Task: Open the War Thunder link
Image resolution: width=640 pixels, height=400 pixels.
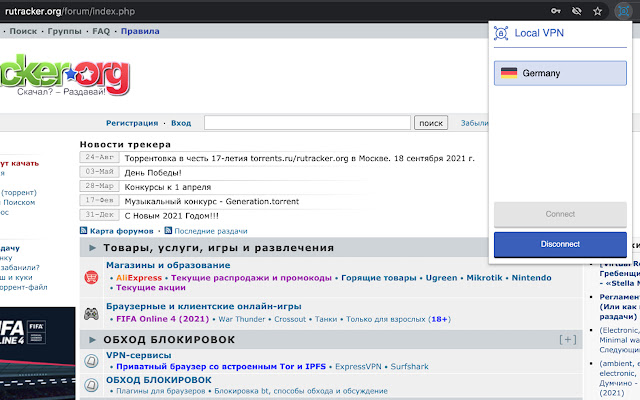Action: (242, 319)
